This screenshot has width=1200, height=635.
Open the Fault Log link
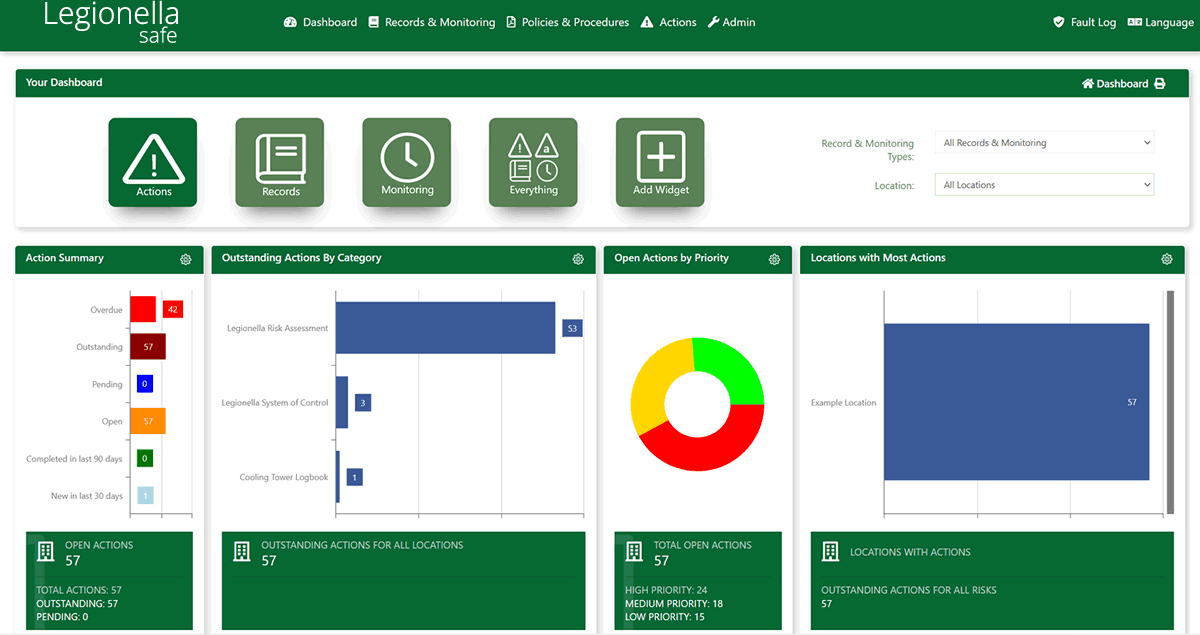[x=1084, y=22]
